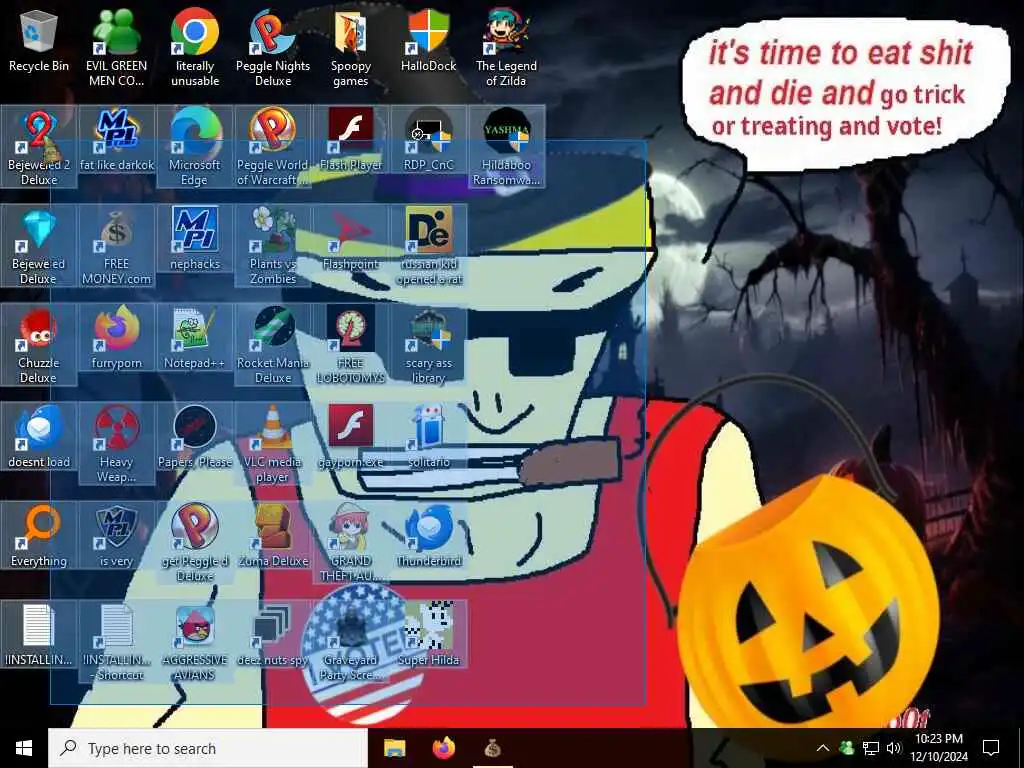Select the Flashpoint icon
This screenshot has height=768, width=1024.
coord(351,240)
